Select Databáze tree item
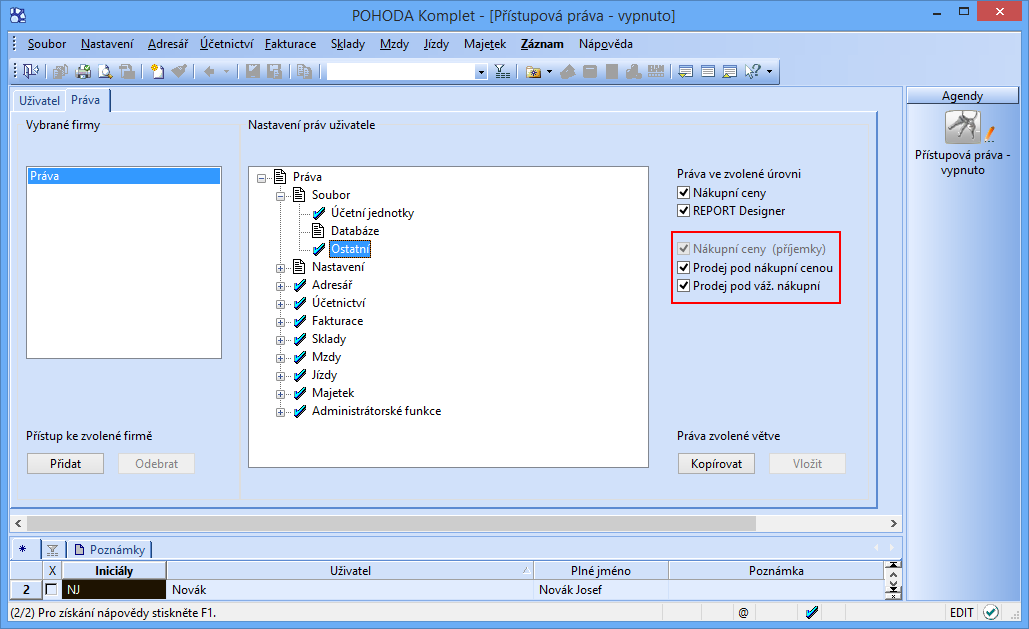The height and width of the screenshot is (629, 1029). [x=354, y=230]
